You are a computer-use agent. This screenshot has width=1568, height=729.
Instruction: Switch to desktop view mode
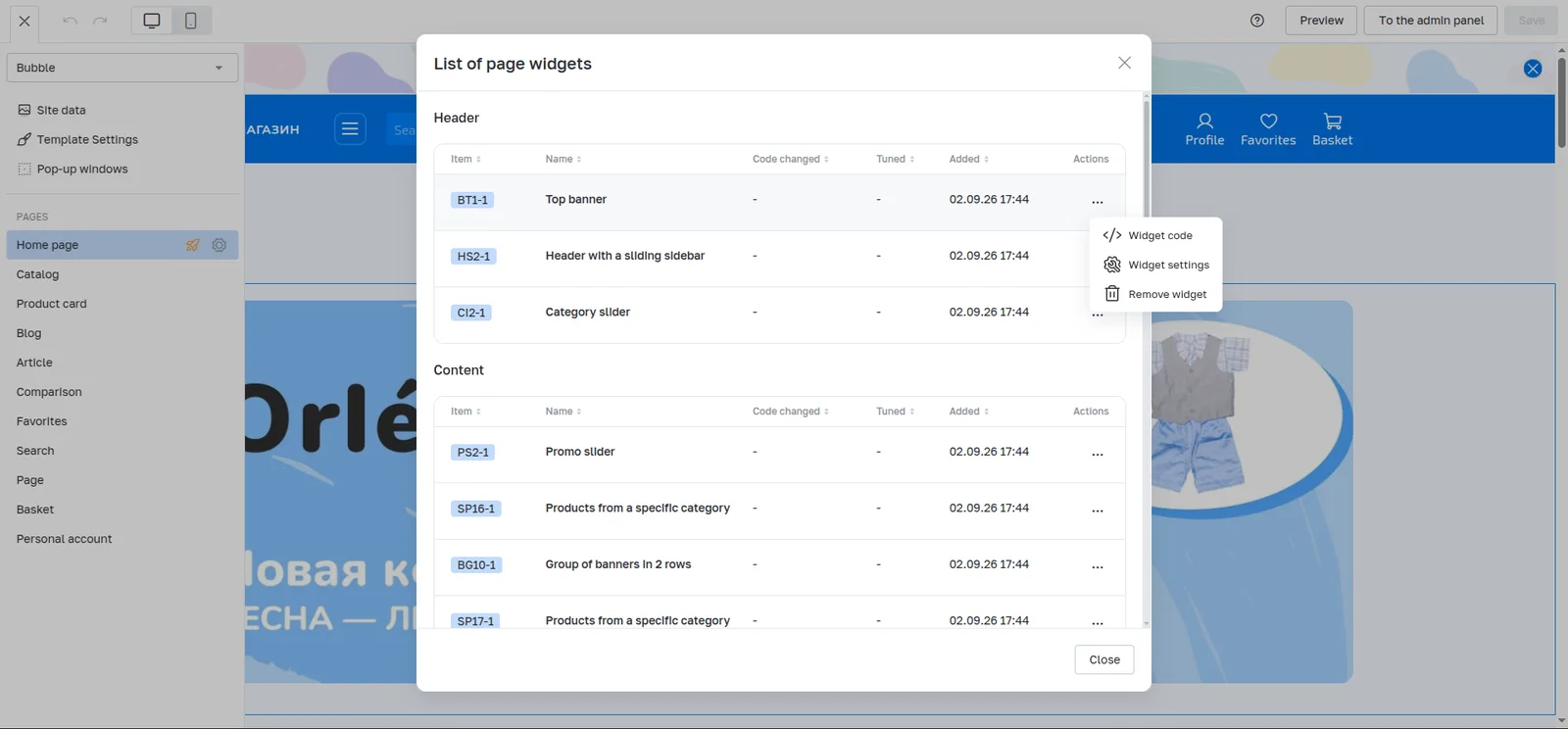[x=152, y=21]
